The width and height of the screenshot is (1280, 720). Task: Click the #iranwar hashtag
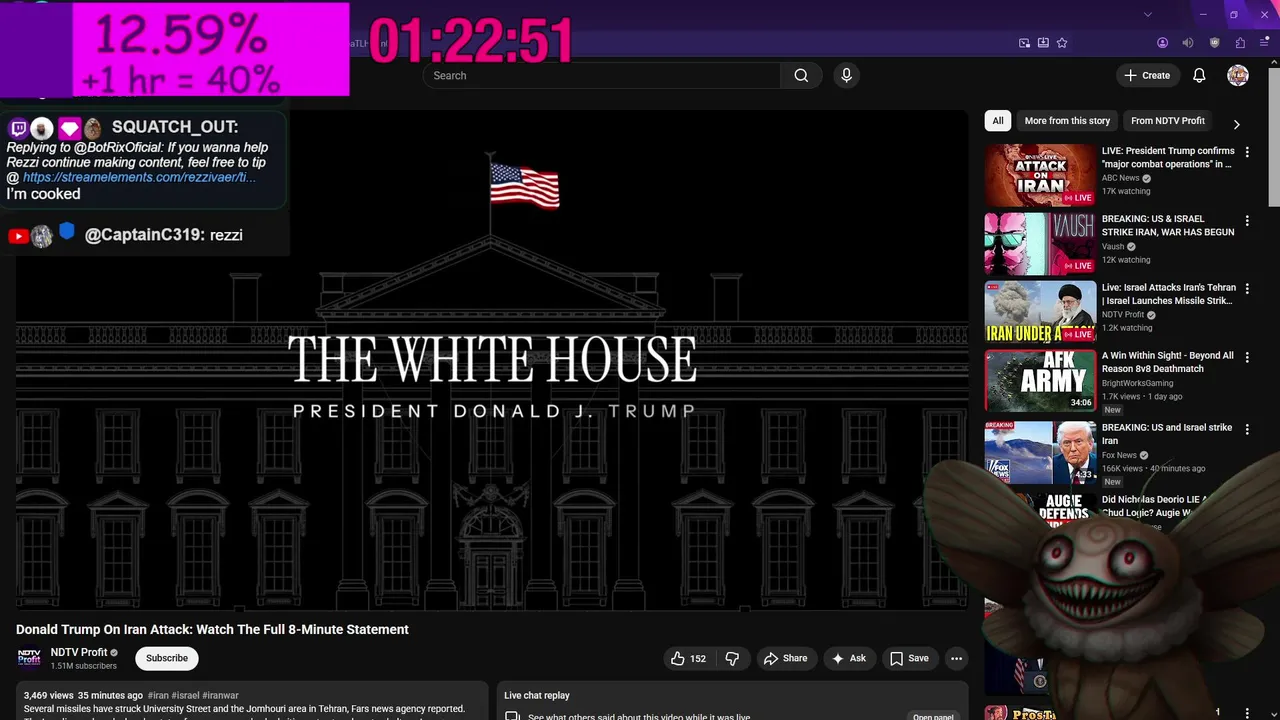tap(220, 695)
